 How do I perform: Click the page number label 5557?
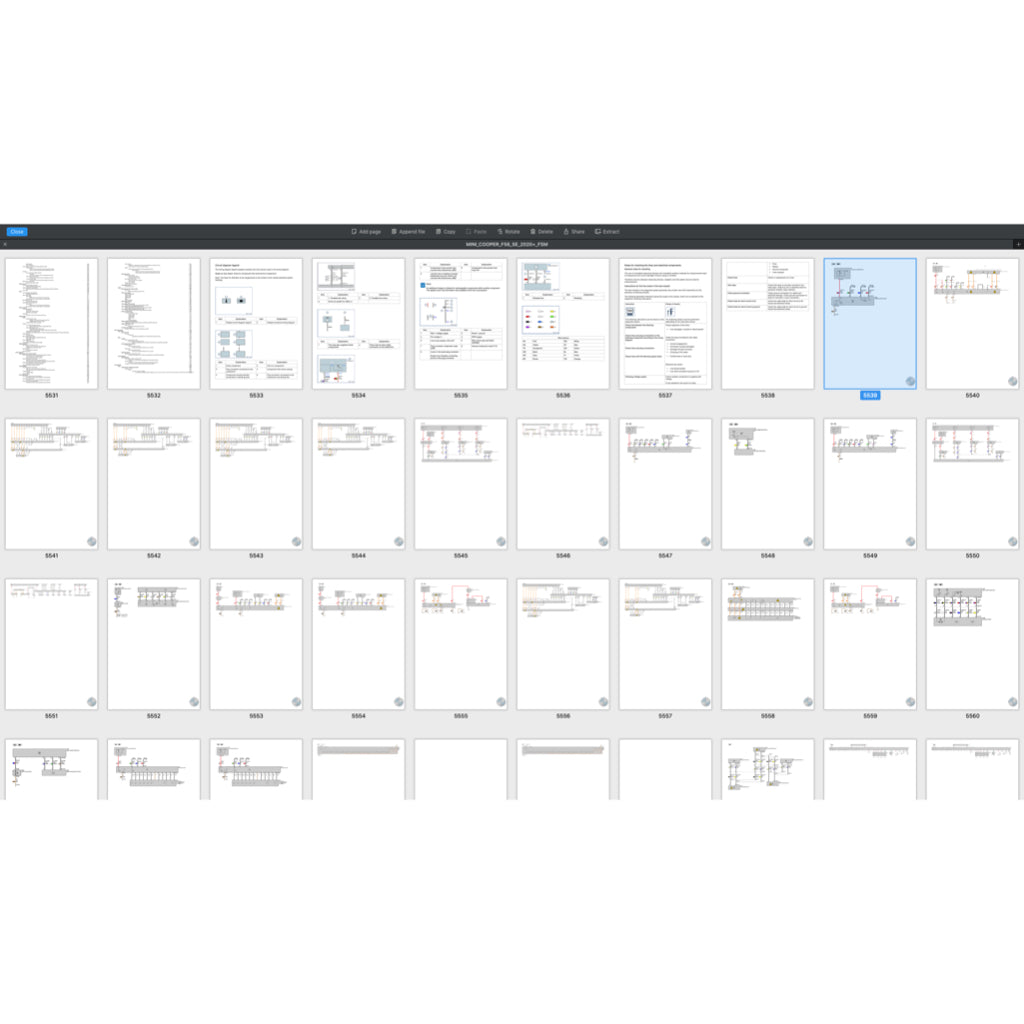(x=665, y=716)
